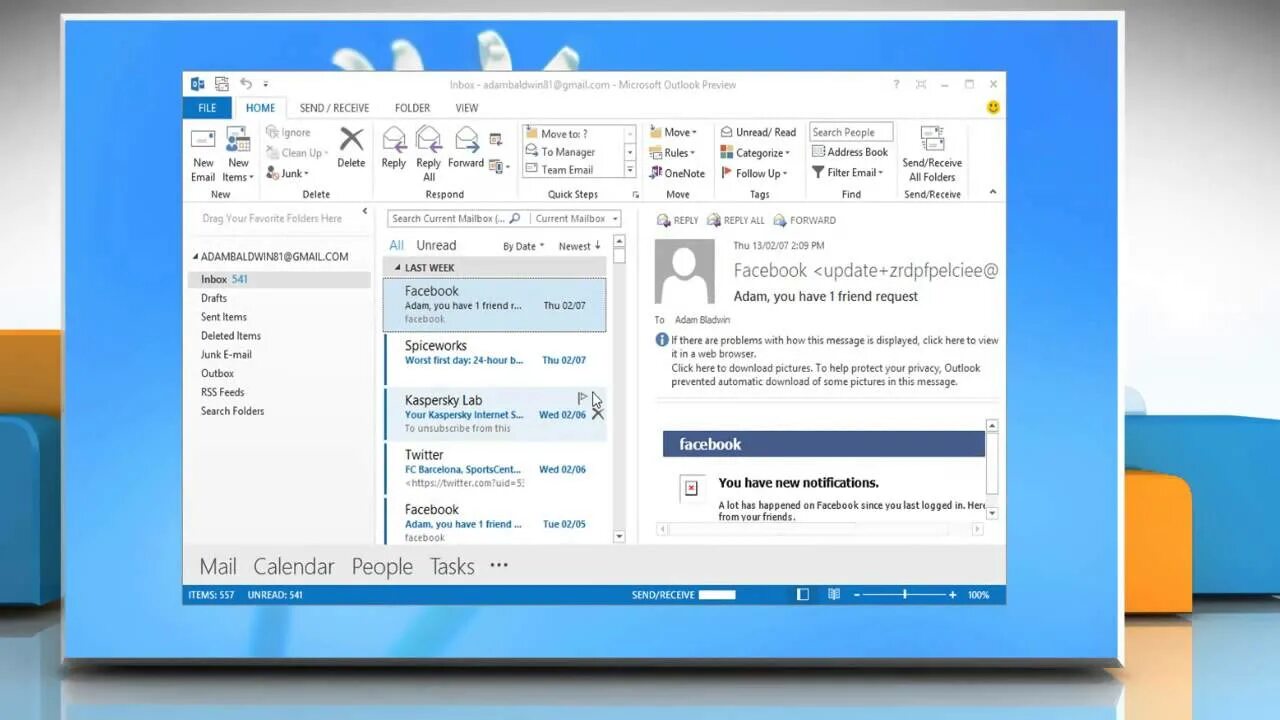Screen dimensions: 1280x720
Task: Switch to the VIEW tab
Action: tap(467, 108)
